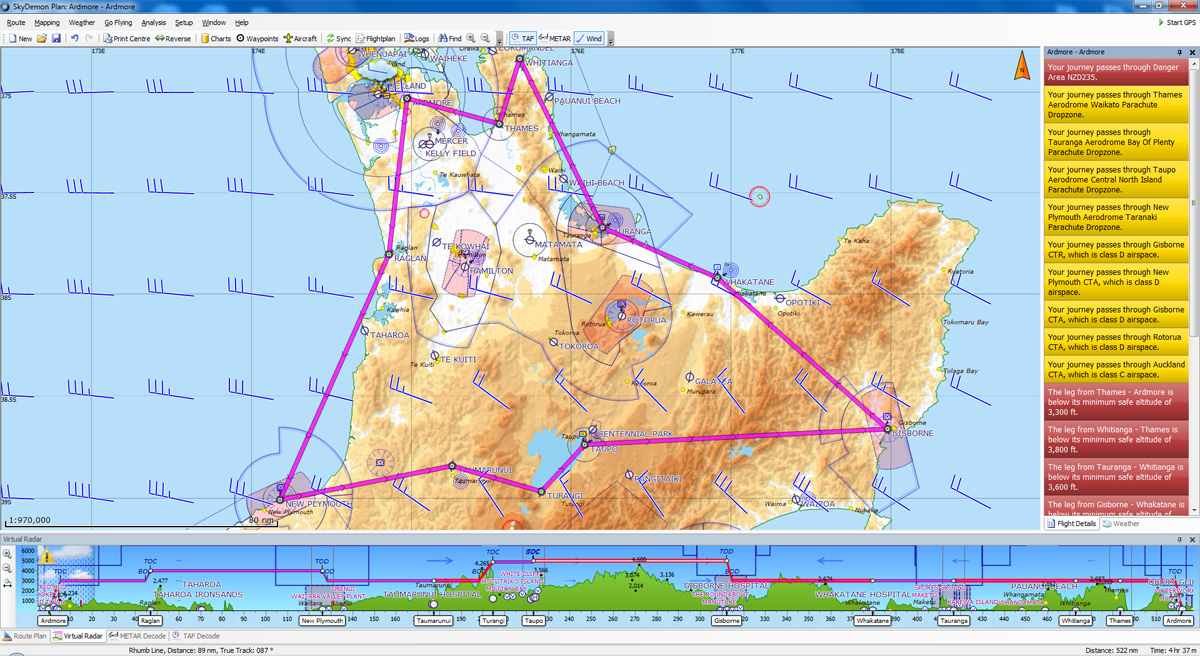Click the Find binoculars button
Viewport: 1200px width, 656px height.
(x=448, y=38)
